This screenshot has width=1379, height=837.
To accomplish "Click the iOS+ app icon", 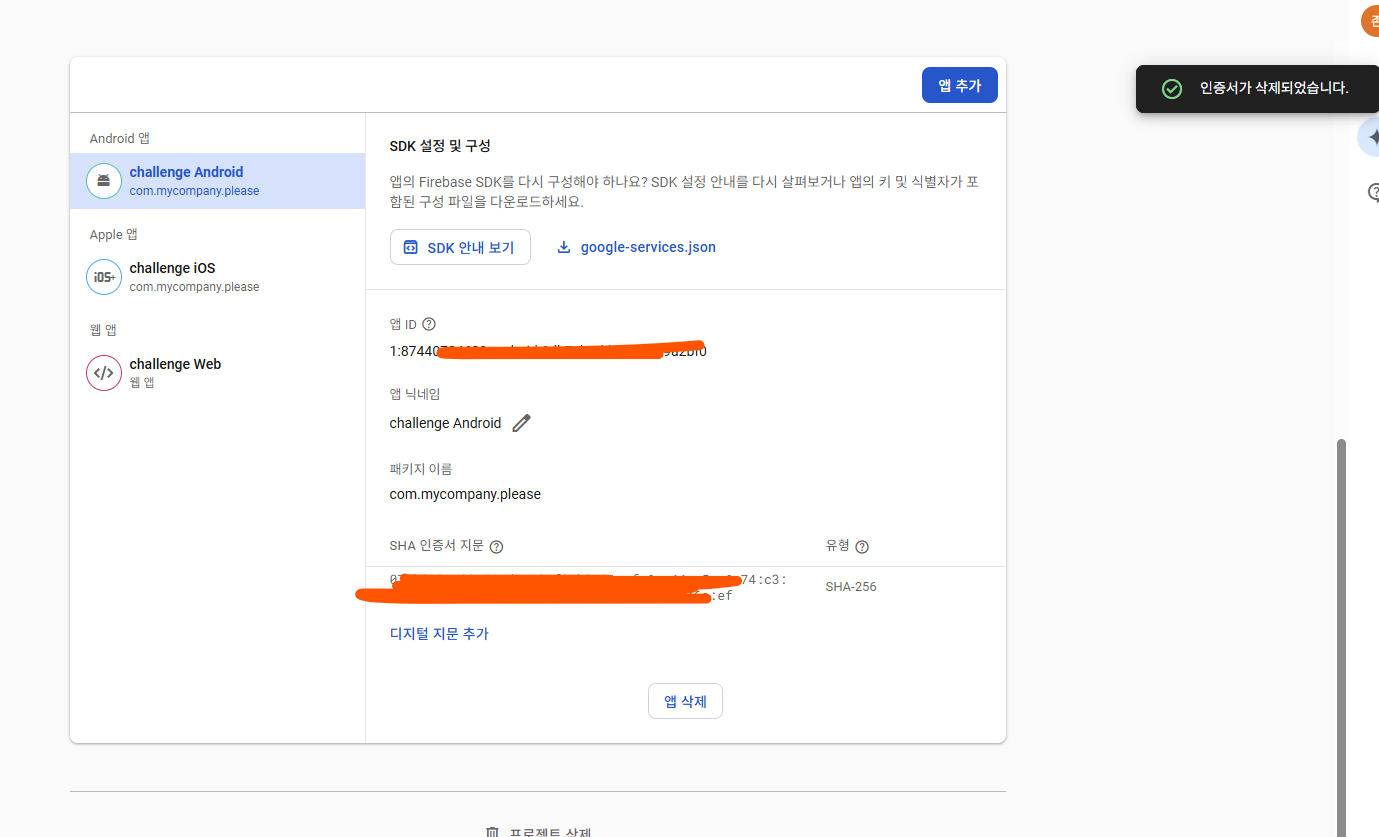I will coord(104,277).
